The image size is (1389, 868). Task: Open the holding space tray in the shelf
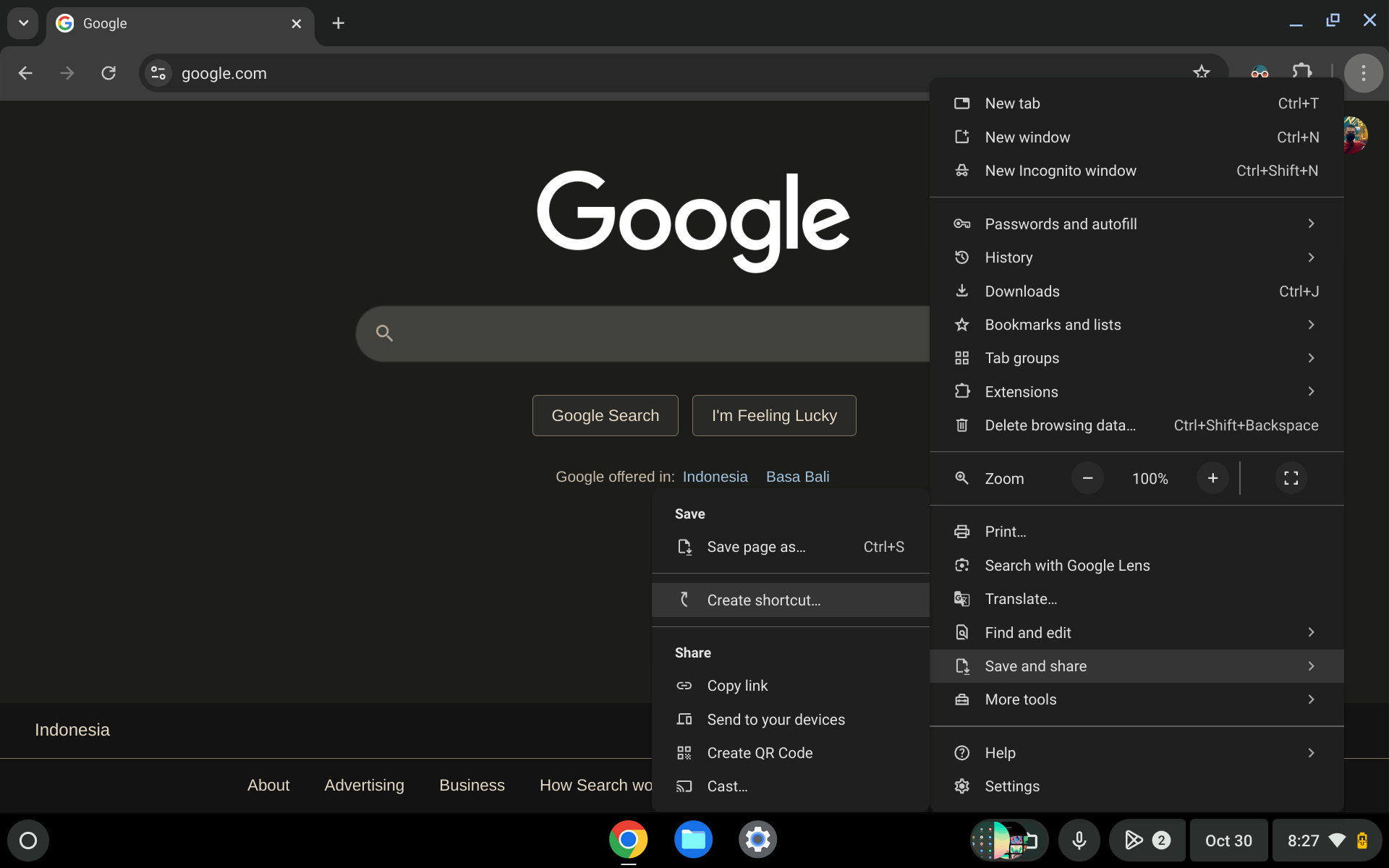[1008, 841]
